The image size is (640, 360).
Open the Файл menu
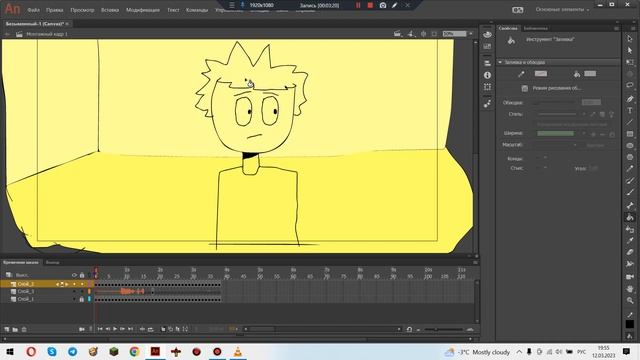click(x=33, y=10)
